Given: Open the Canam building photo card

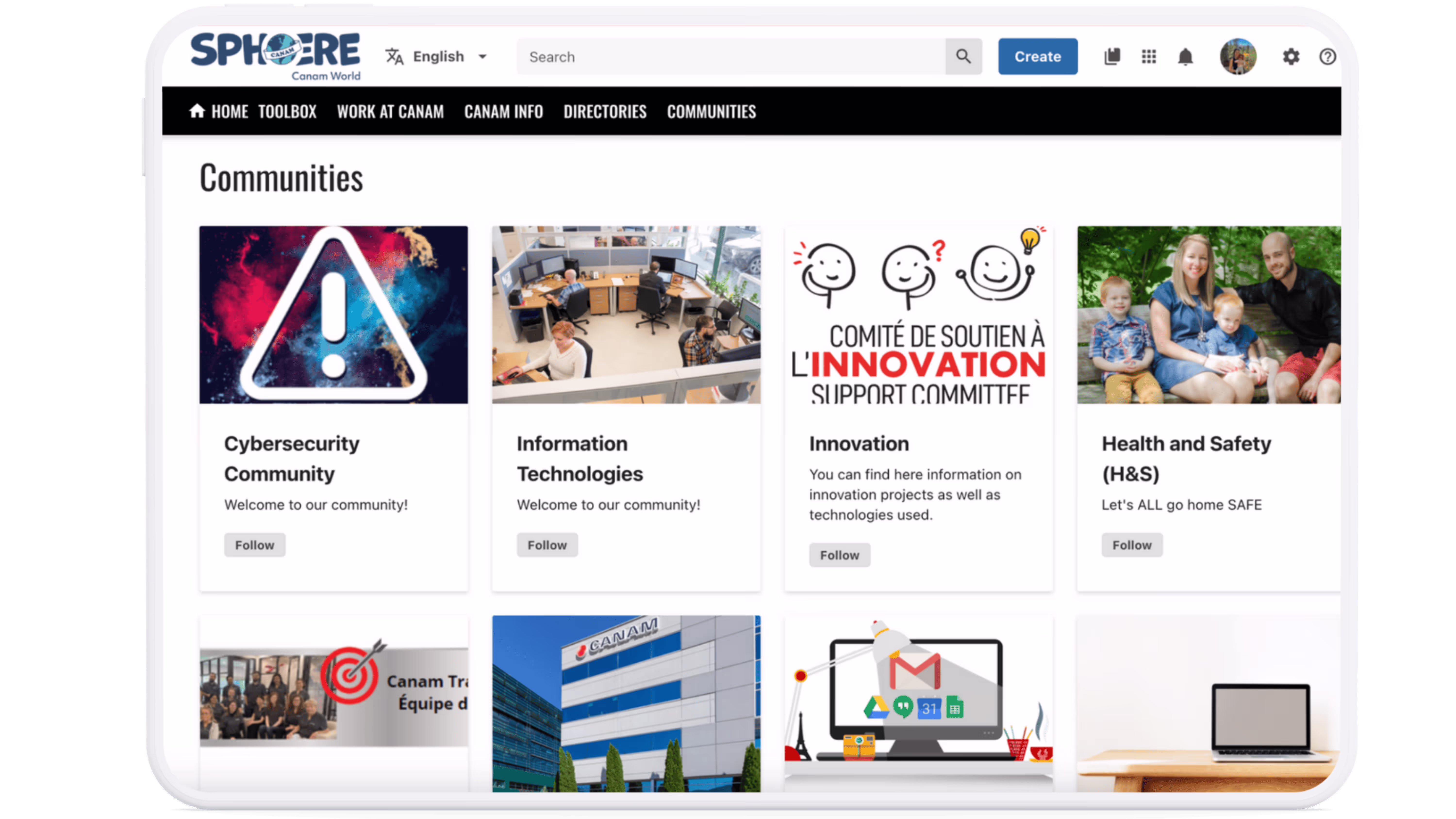Looking at the screenshot, I should 626,704.
